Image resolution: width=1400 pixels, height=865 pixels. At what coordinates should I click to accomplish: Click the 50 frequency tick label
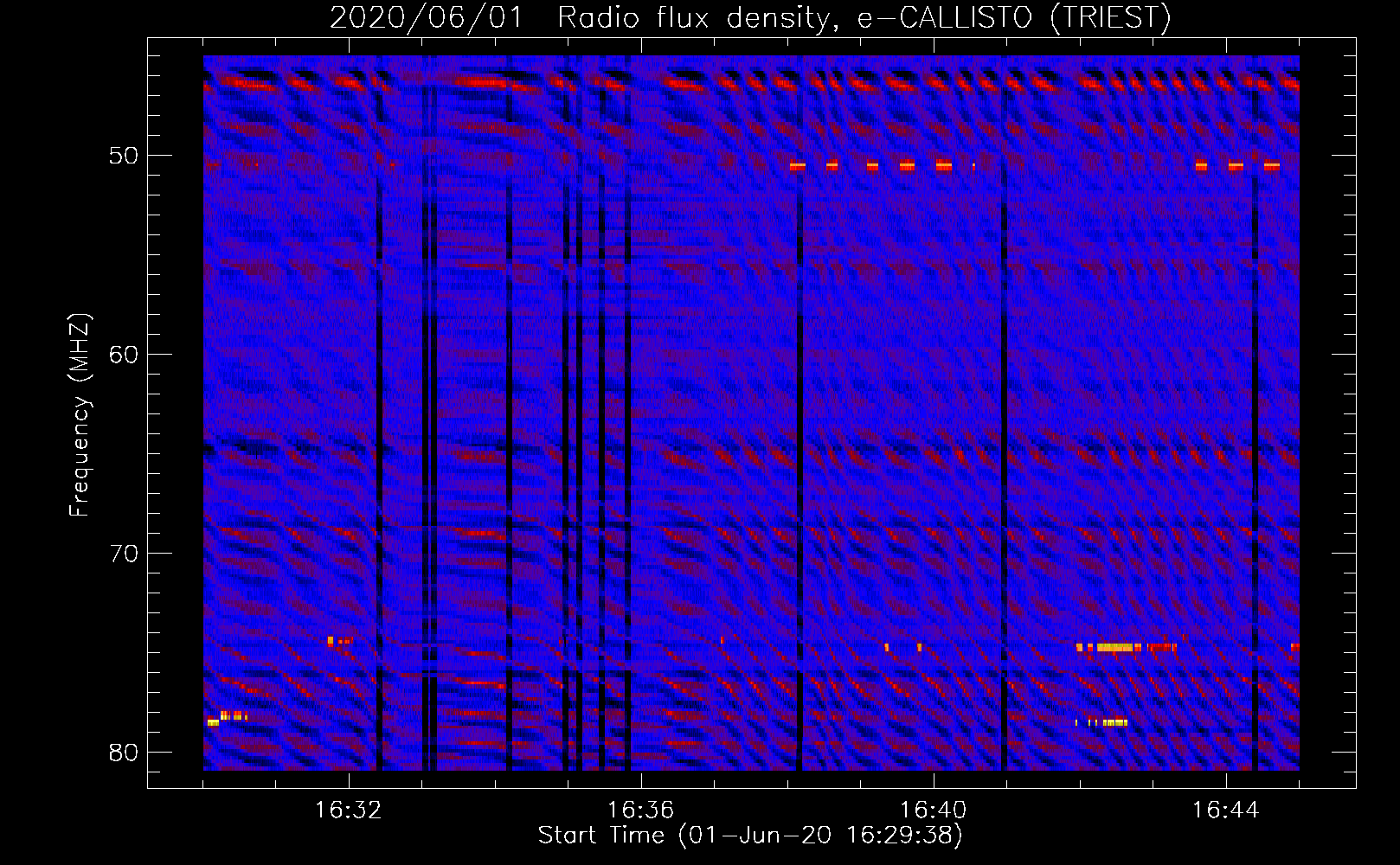click(x=124, y=156)
